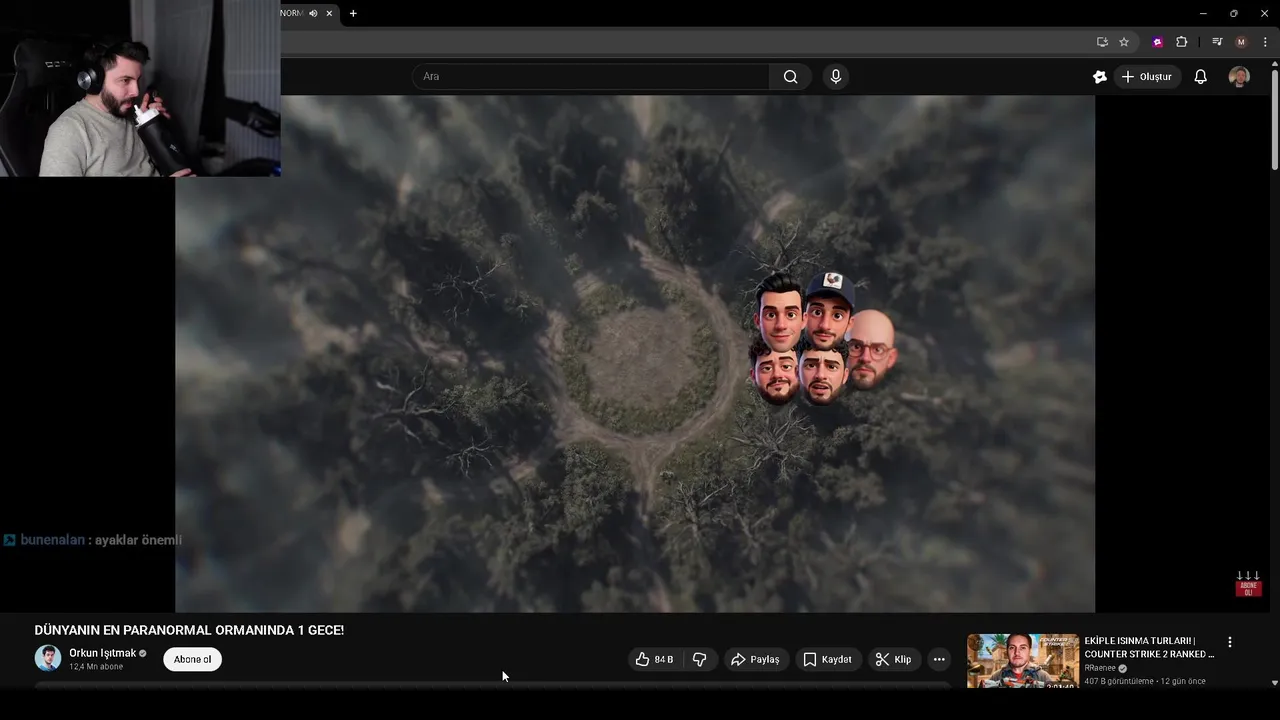Viewport: 1280px width, 720px height.
Task: Bookmark the page with the star icon
Action: pyautogui.click(x=1124, y=42)
